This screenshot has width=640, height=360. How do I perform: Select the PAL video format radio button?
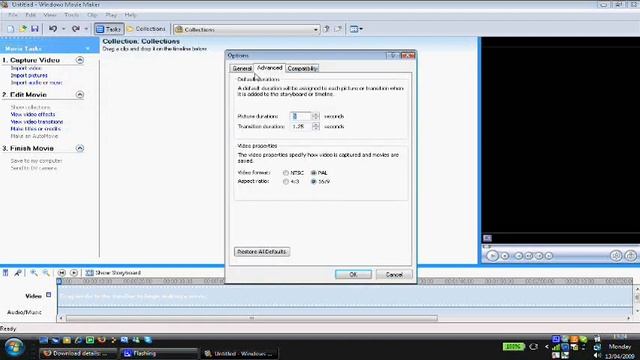click(313, 173)
